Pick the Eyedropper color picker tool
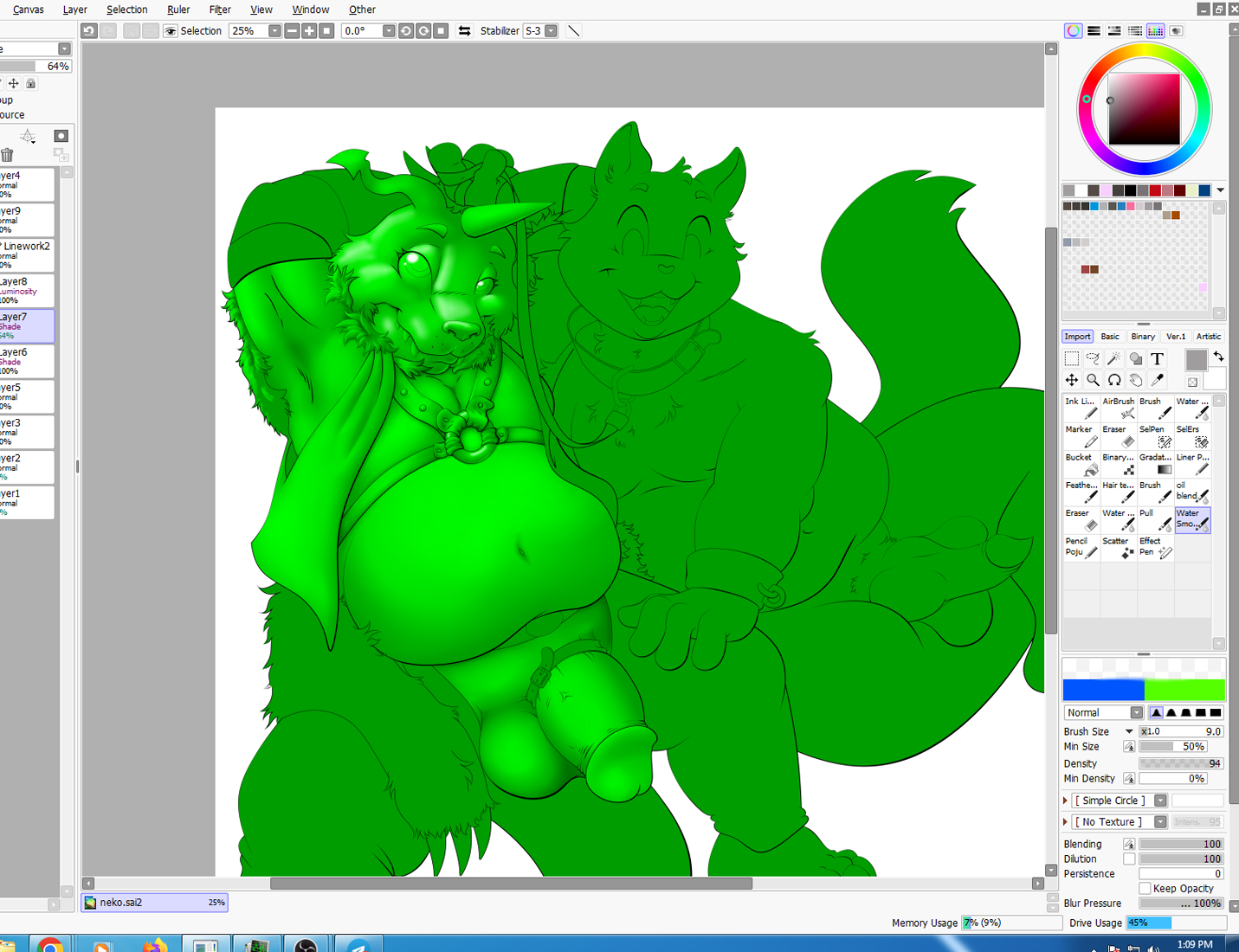1239x952 pixels. point(1157,380)
